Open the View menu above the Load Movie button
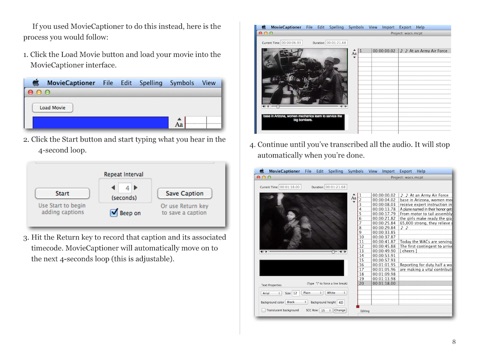 point(209,83)
